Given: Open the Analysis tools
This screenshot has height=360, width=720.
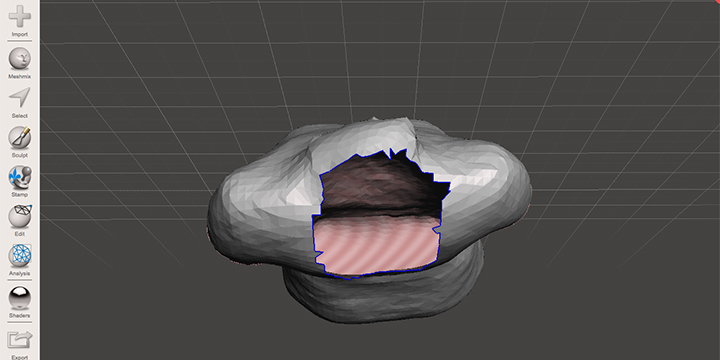Looking at the screenshot, I should [20, 260].
